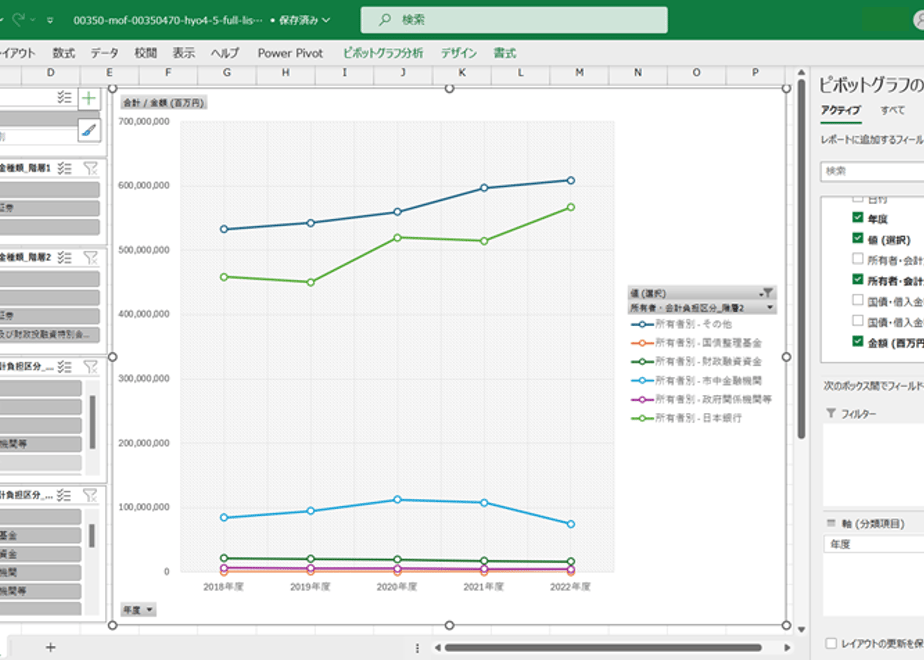The height and width of the screenshot is (660, 924).
Task: Switch to the すべて tab in field pane
Action: tap(893, 110)
